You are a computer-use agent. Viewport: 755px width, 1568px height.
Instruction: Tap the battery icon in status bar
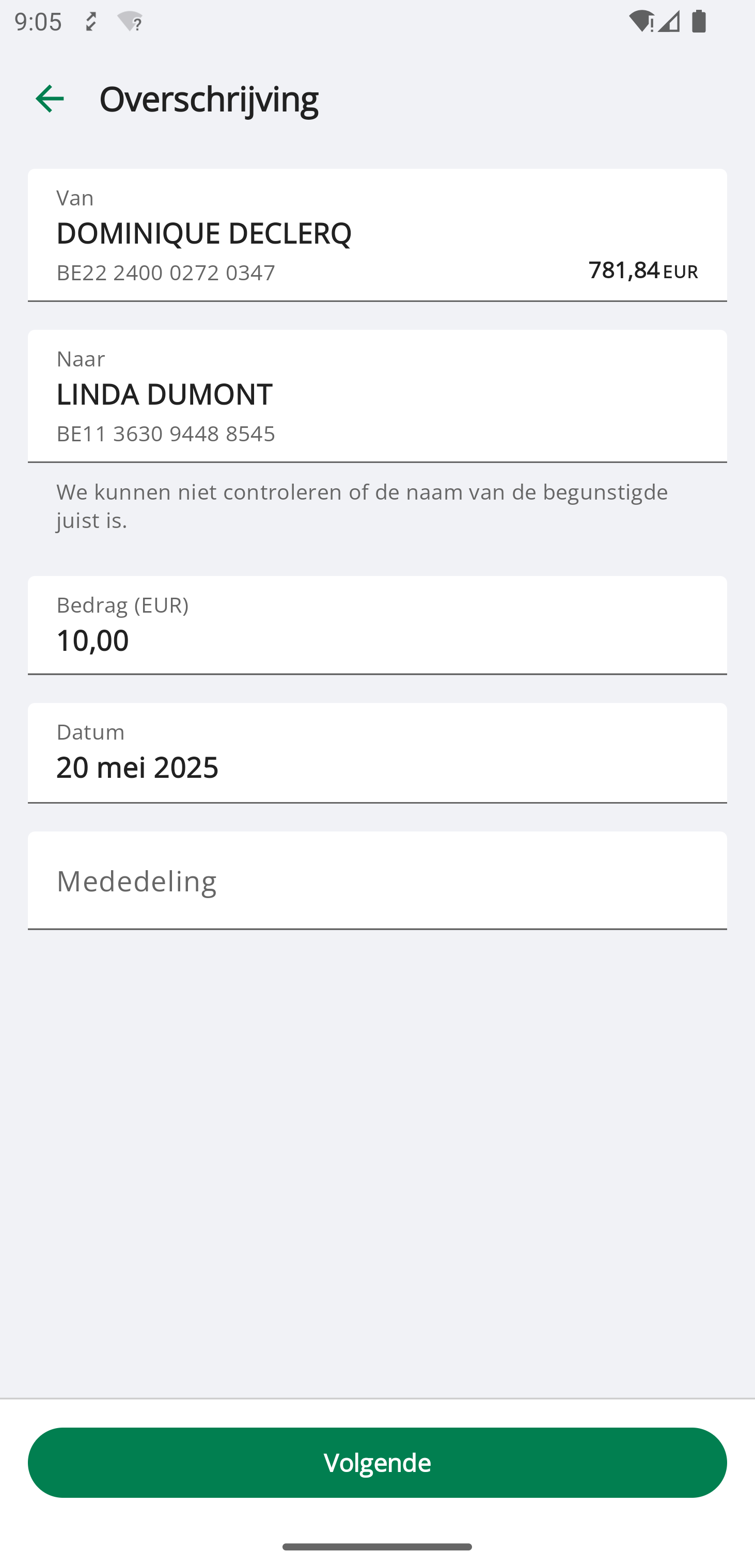click(699, 22)
